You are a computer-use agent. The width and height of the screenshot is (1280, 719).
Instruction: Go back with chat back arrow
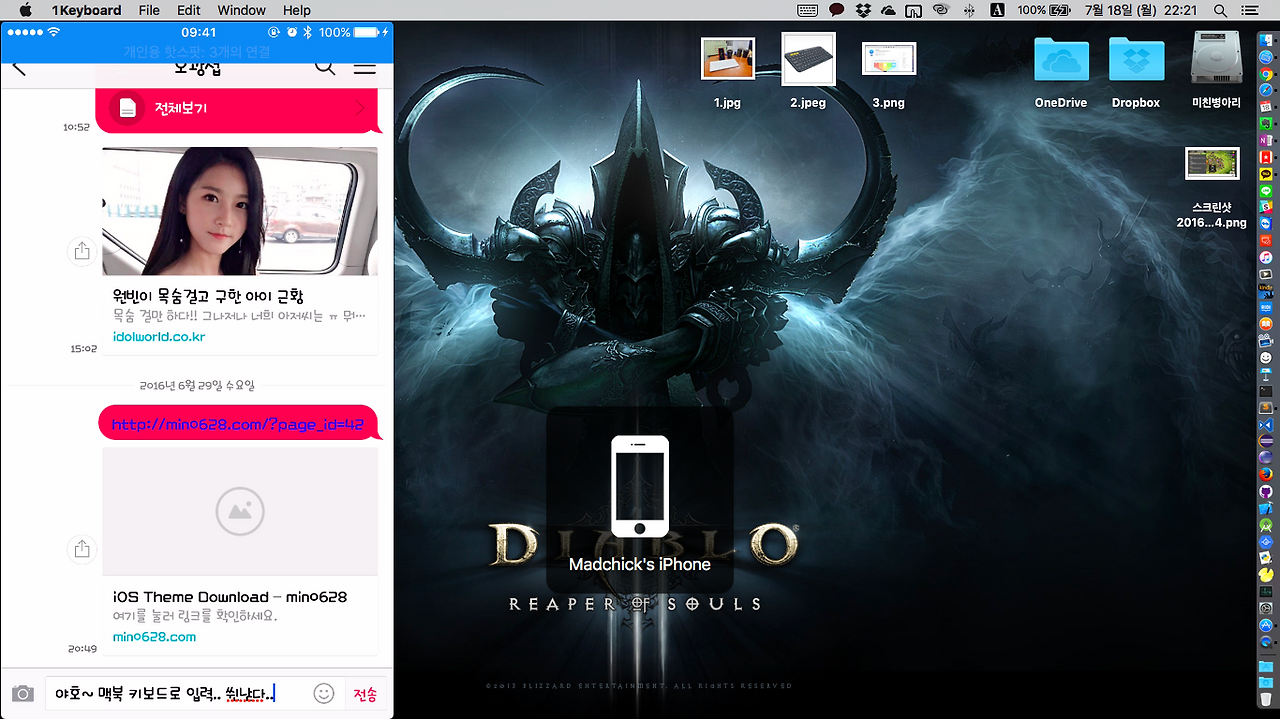coord(19,68)
